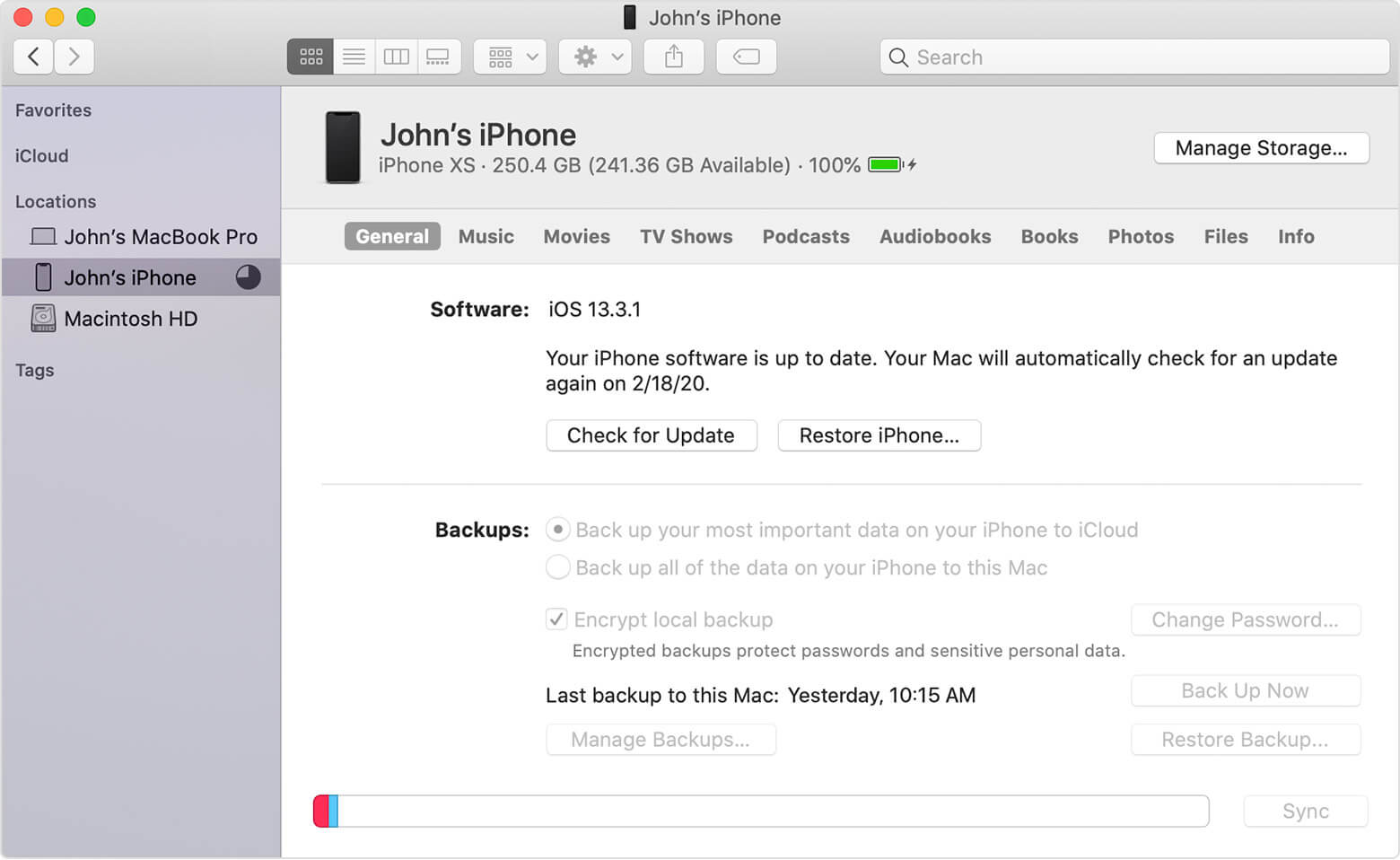Click the sync progress indicator next to John's iPhone

coord(247,277)
